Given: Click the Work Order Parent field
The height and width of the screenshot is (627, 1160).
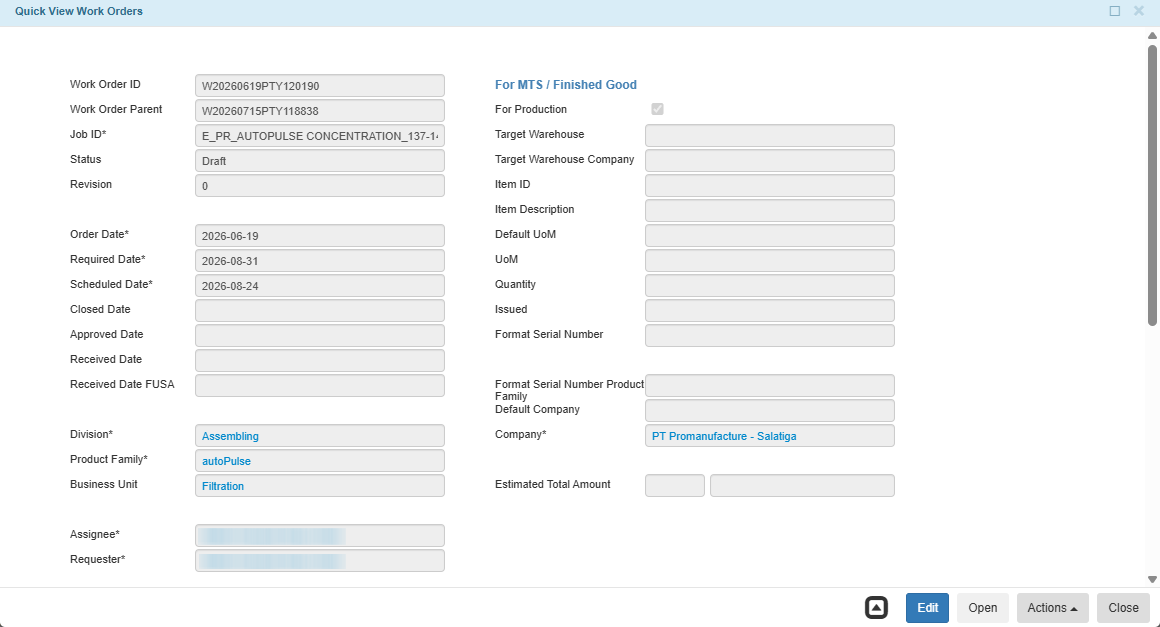Looking at the screenshot, I should click(320, 111).
